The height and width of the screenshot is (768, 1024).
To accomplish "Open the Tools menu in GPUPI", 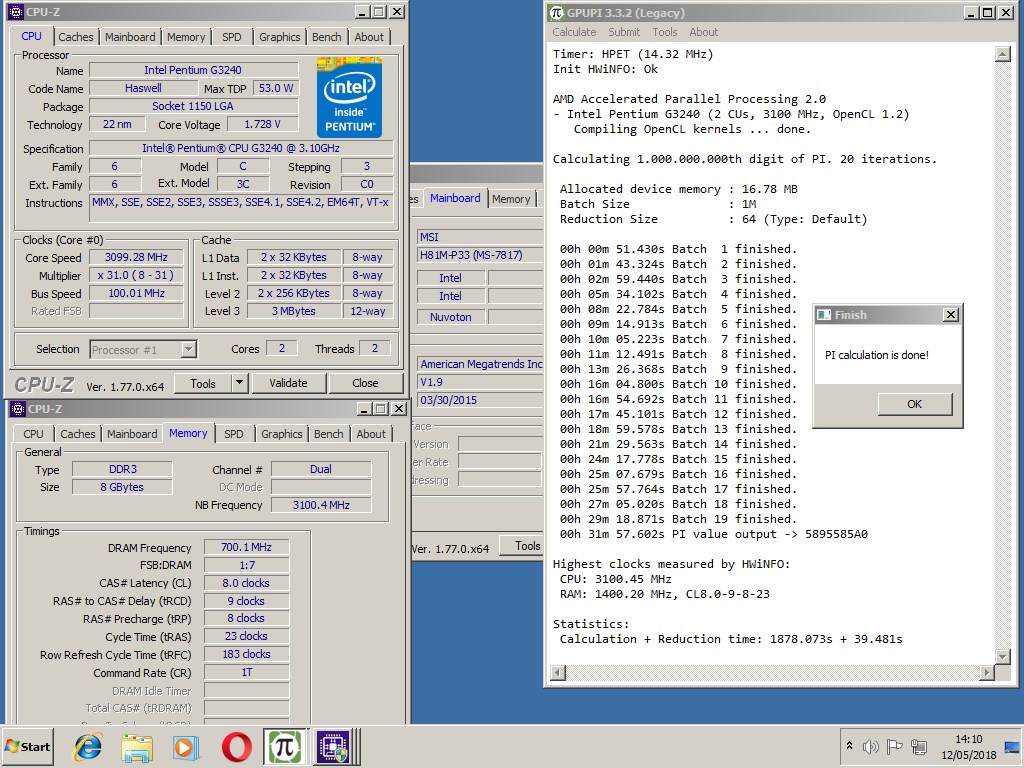I will pyautogui.click(x=664, y=32).
